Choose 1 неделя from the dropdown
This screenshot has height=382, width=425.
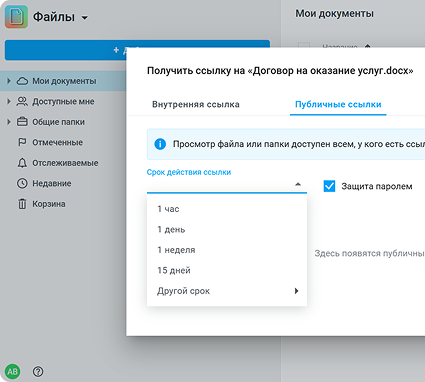click(x=227, y=250)
